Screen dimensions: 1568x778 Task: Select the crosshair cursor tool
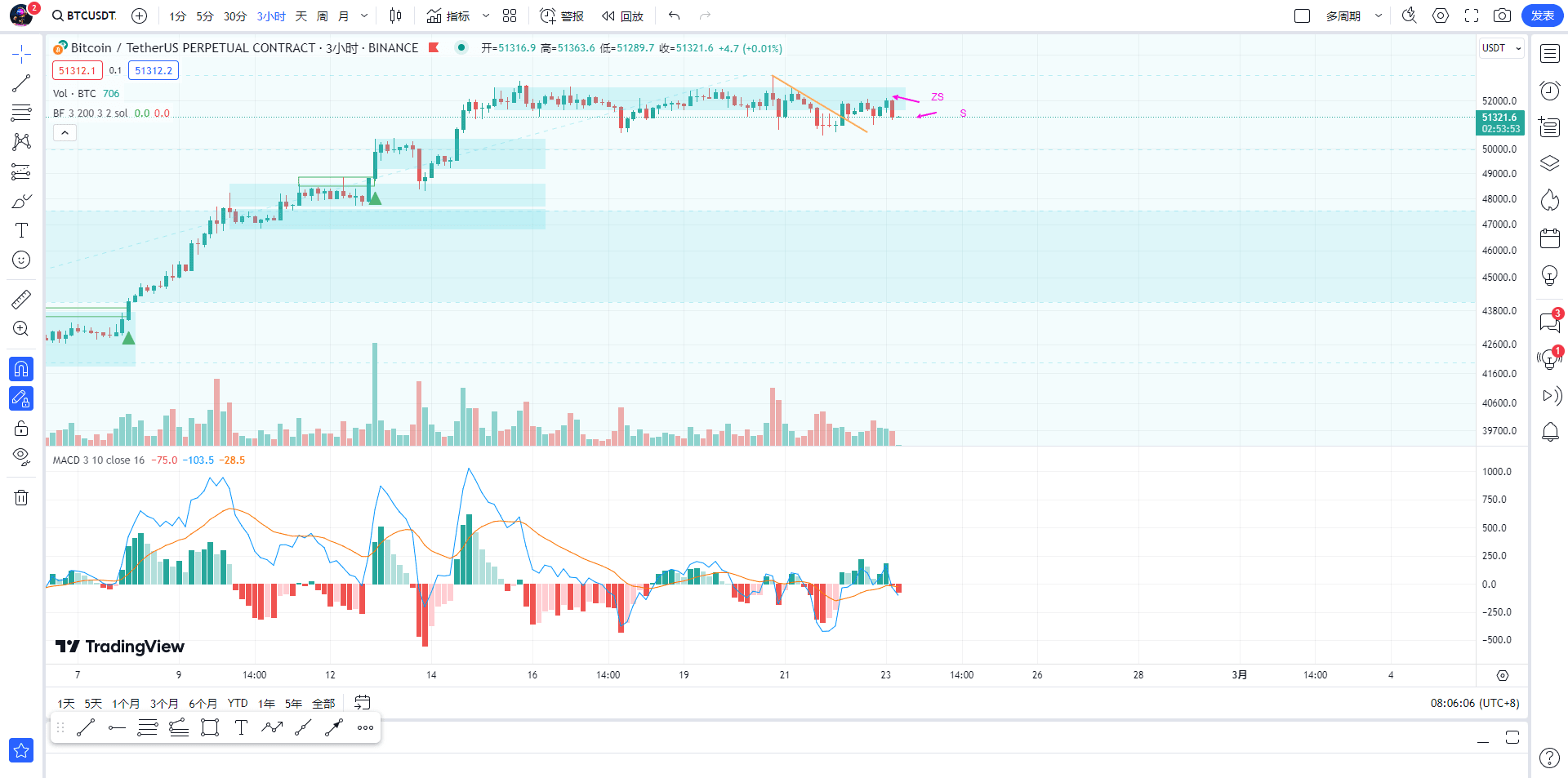[x=21, y=55]
